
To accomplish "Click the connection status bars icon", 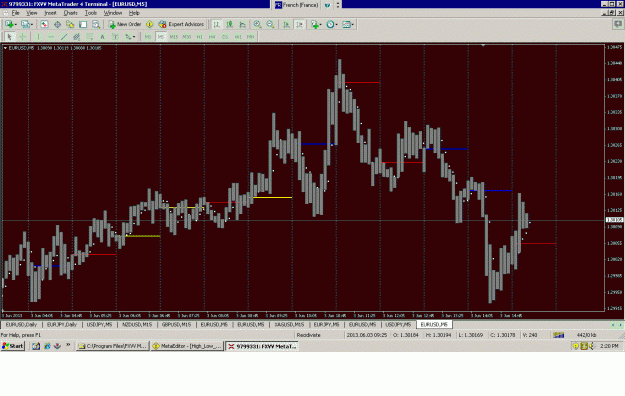I will (x=558, y=335).
